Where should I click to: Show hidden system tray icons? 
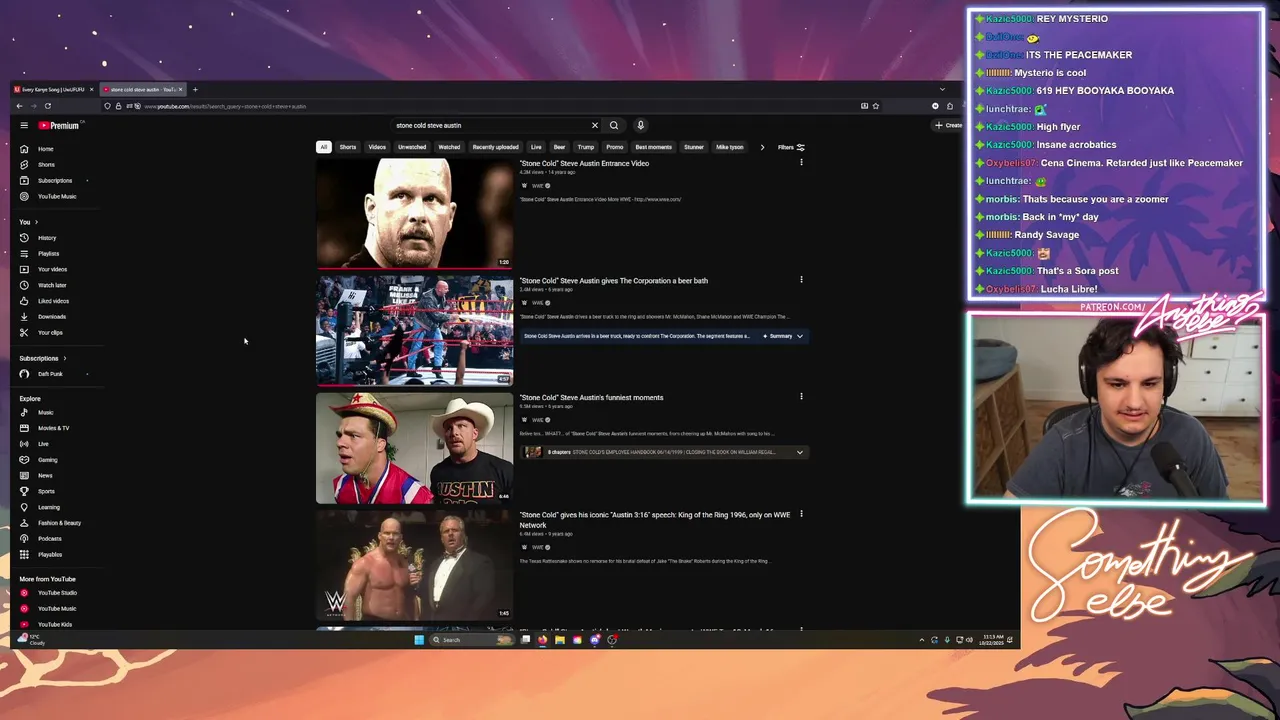coord(922,640)
